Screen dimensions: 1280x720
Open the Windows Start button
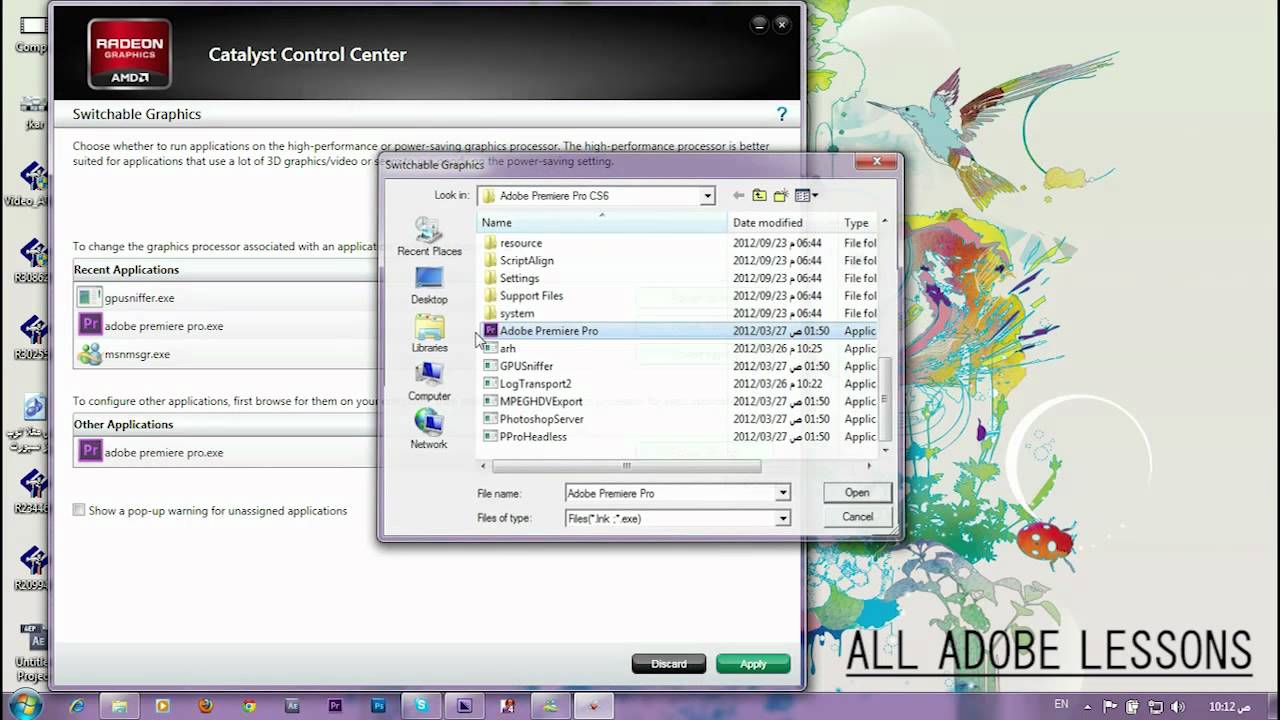tap(24, 705)
